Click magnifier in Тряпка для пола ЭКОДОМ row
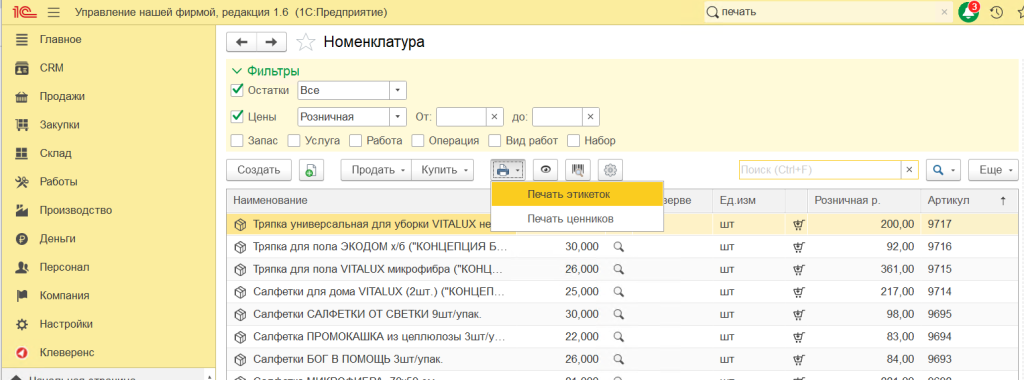This screenshot has width=1024, height=380. click(x=618, y=247)
